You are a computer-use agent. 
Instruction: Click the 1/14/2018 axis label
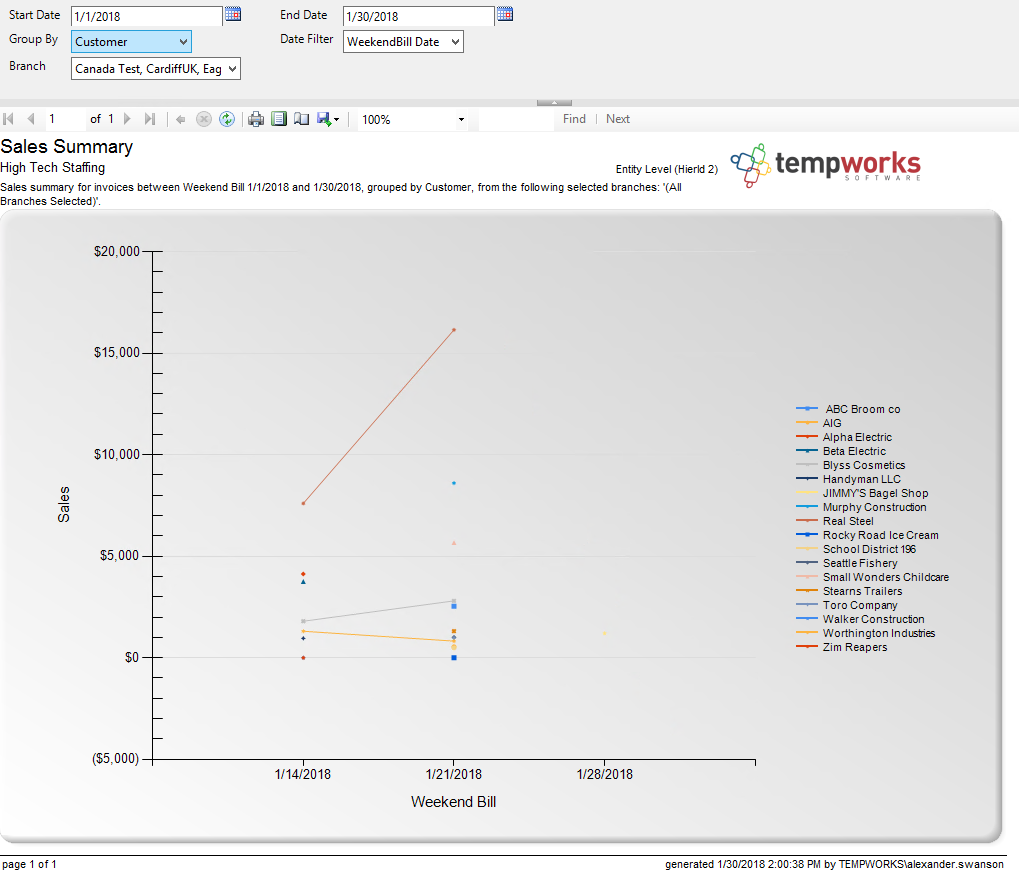point(303,774)
